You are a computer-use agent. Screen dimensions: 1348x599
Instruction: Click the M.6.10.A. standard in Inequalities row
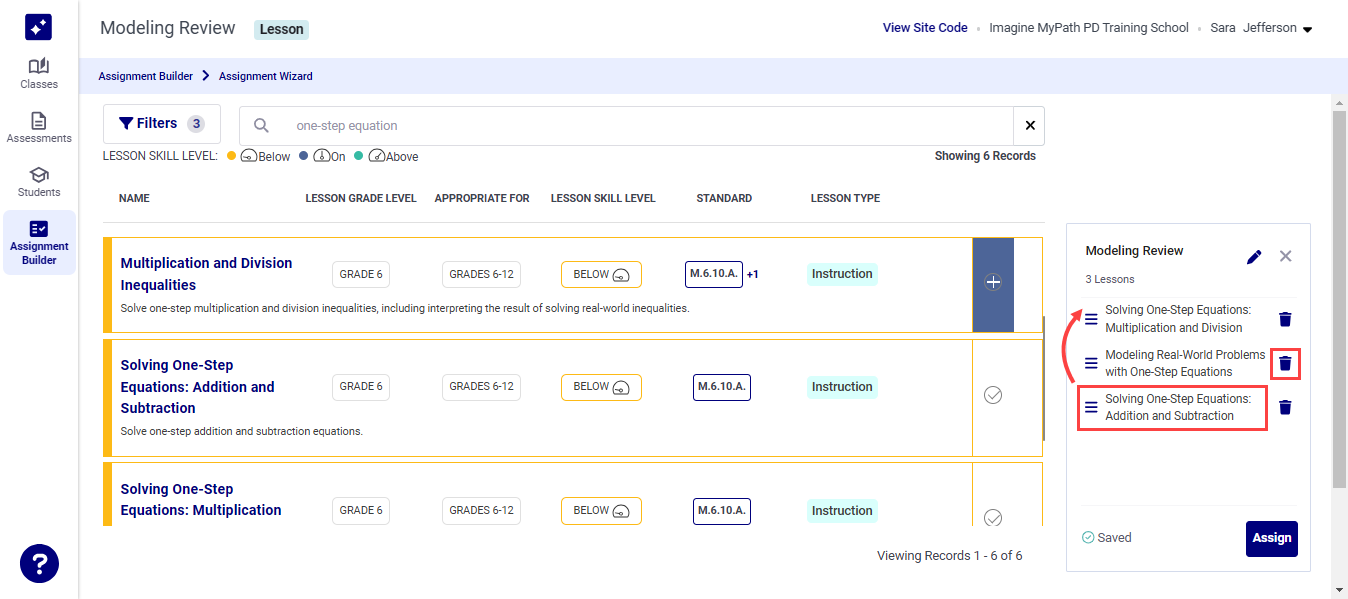(x=714, y=274)
